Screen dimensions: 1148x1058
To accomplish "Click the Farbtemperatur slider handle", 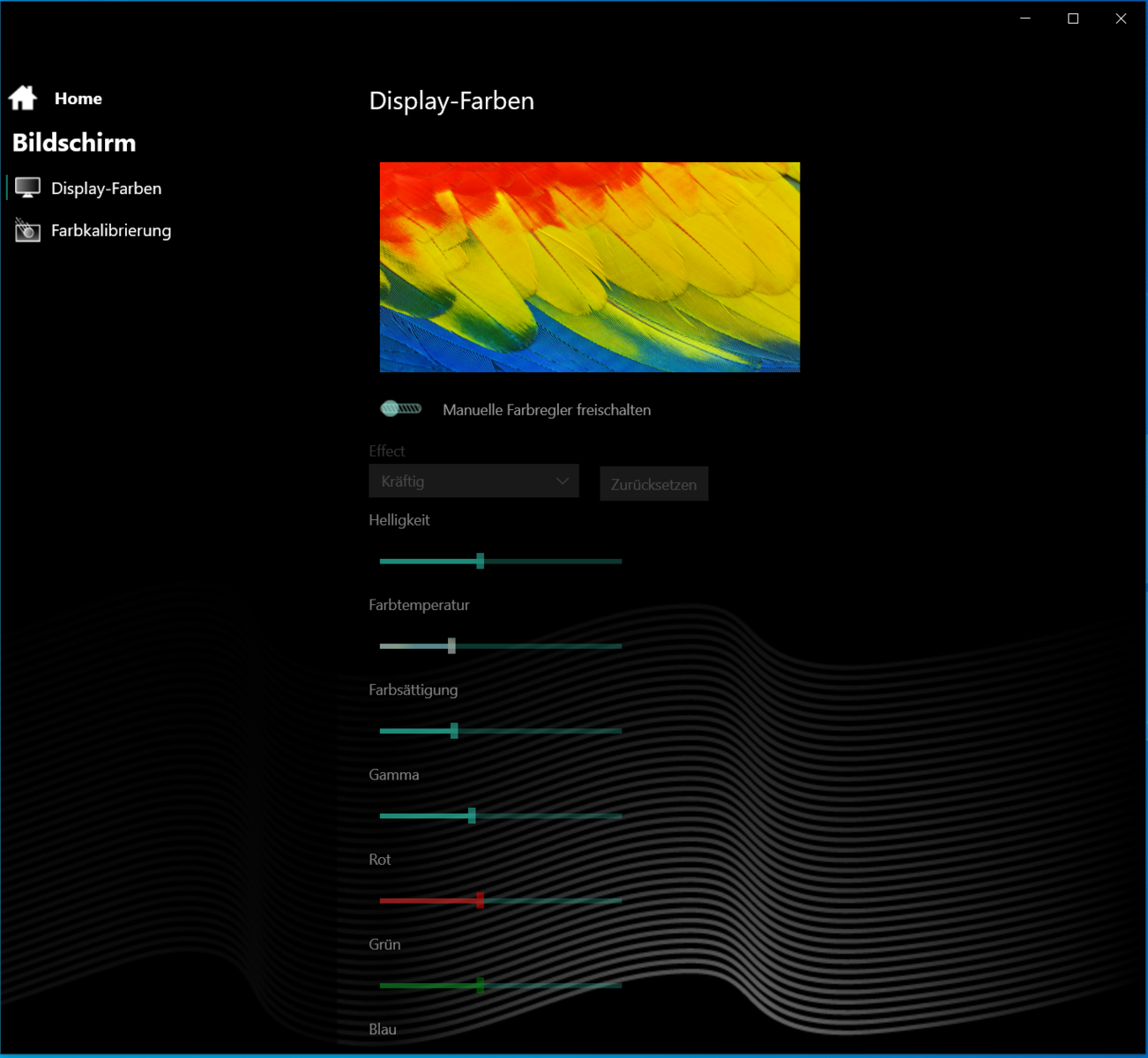I will (451, 646).
